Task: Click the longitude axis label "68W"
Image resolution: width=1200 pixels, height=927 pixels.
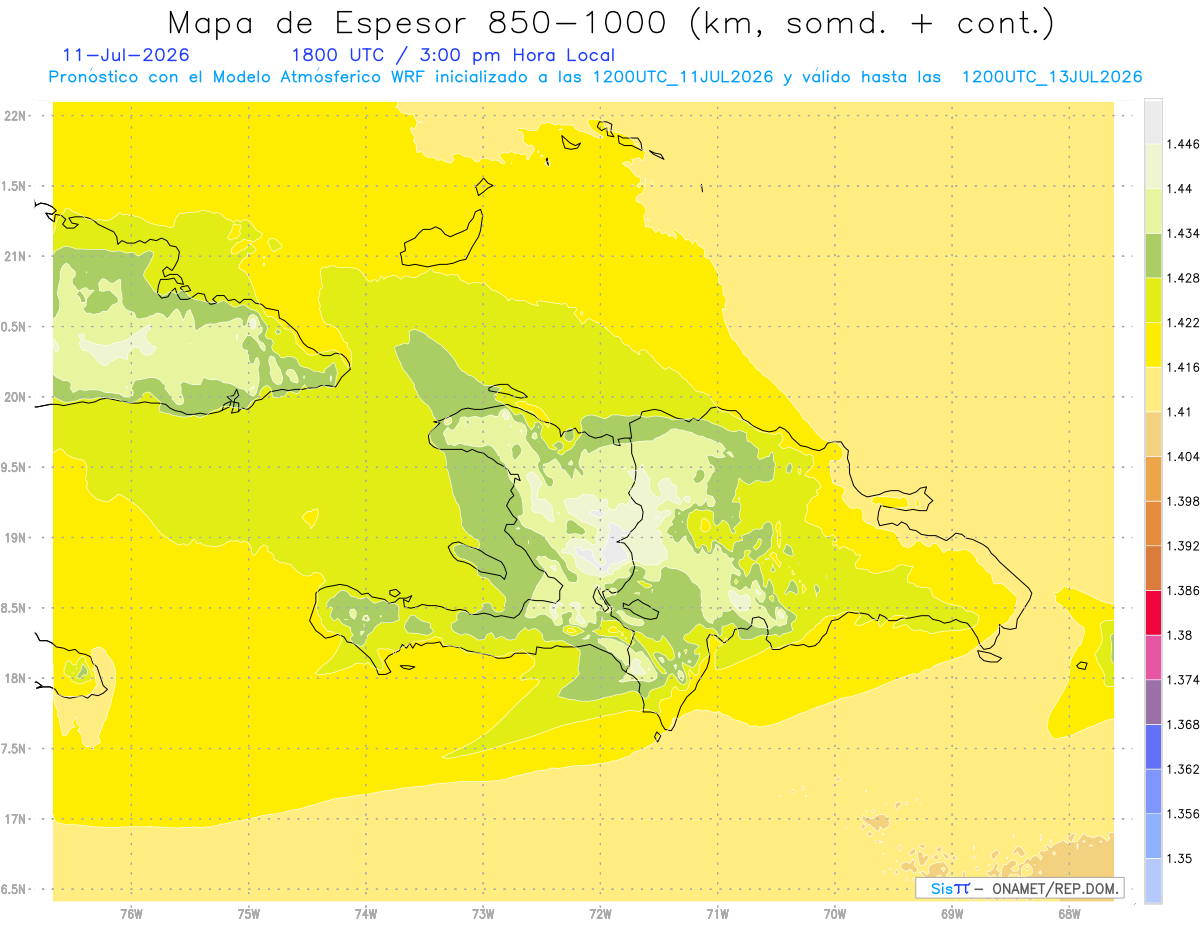Action: coord(1069,913)
